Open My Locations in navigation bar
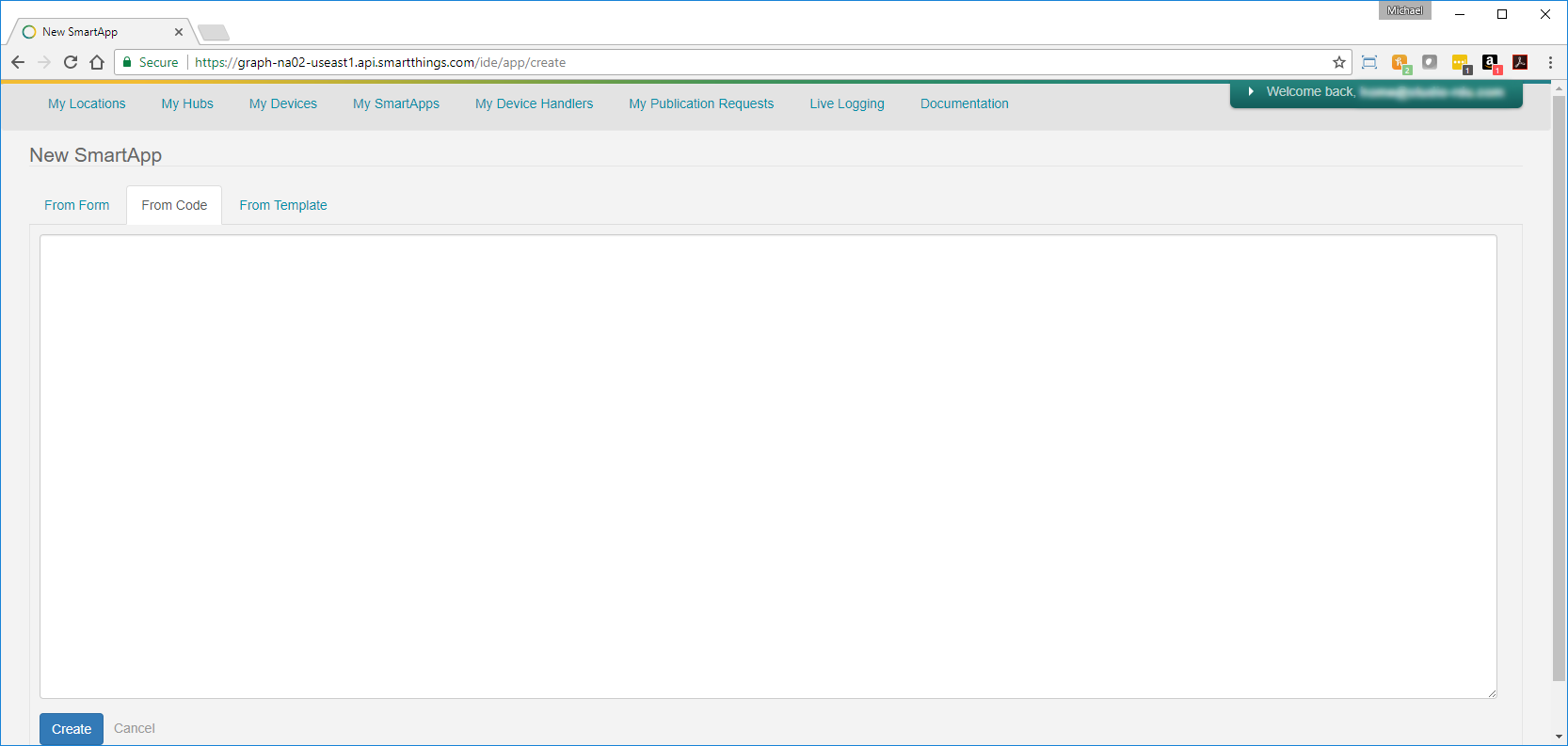This screenshot has height=746, width=1568. click(x=87, y=103)
